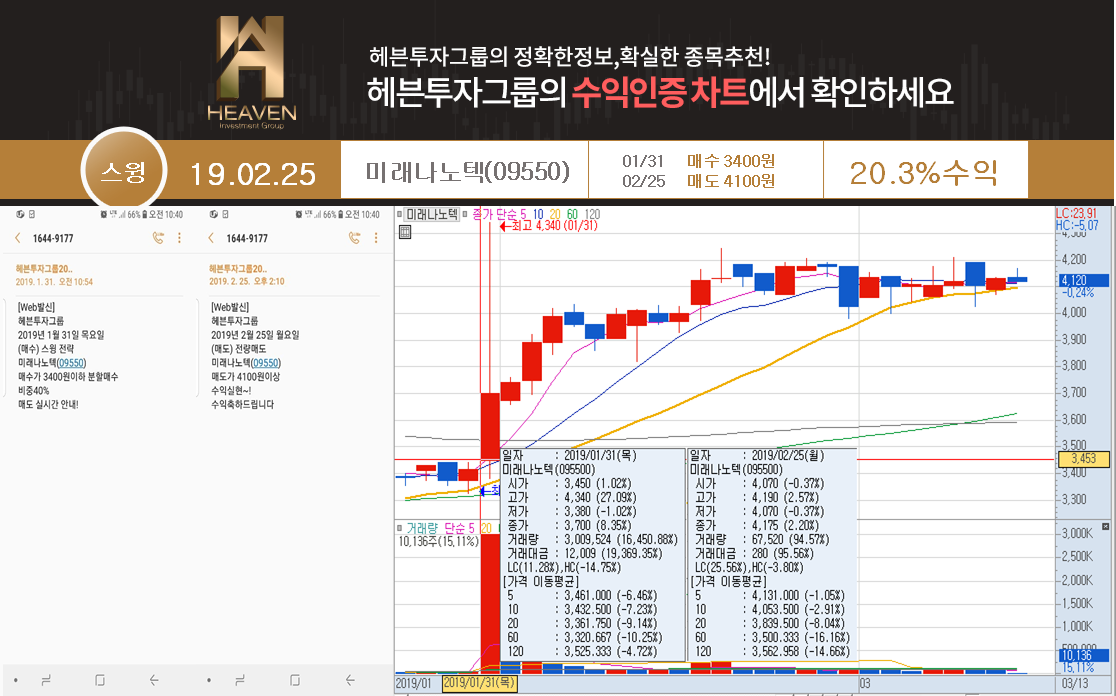The image size is (1116, 696).
Task: Click the 03/13 date label on time axis
Action: 1075,684
